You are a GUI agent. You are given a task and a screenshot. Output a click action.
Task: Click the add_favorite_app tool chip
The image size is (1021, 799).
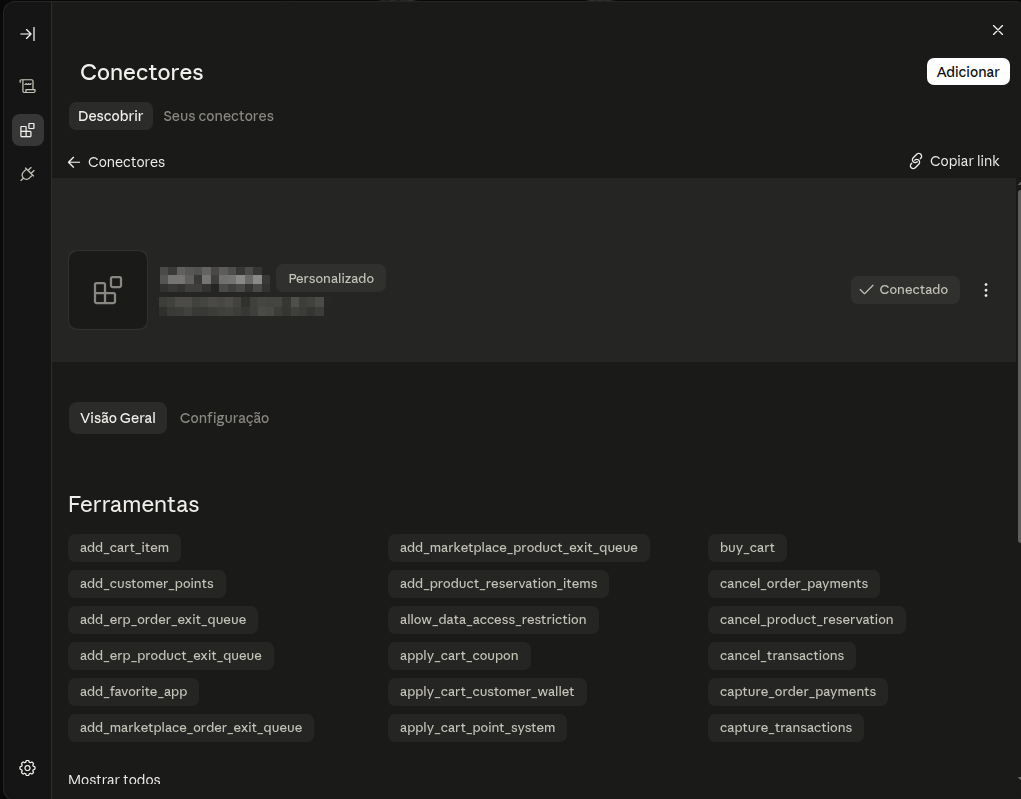[133, 692]
